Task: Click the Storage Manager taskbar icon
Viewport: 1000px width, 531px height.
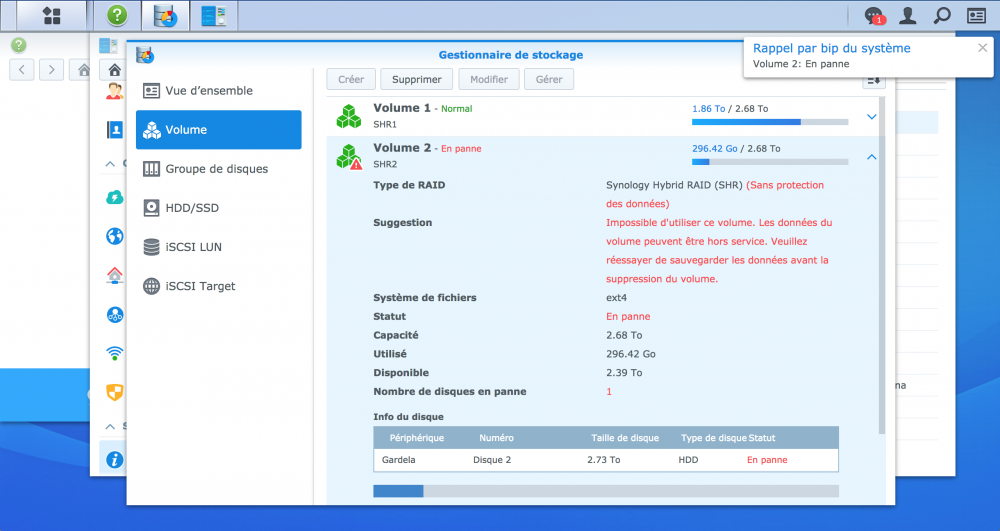Action: point(165,16)
